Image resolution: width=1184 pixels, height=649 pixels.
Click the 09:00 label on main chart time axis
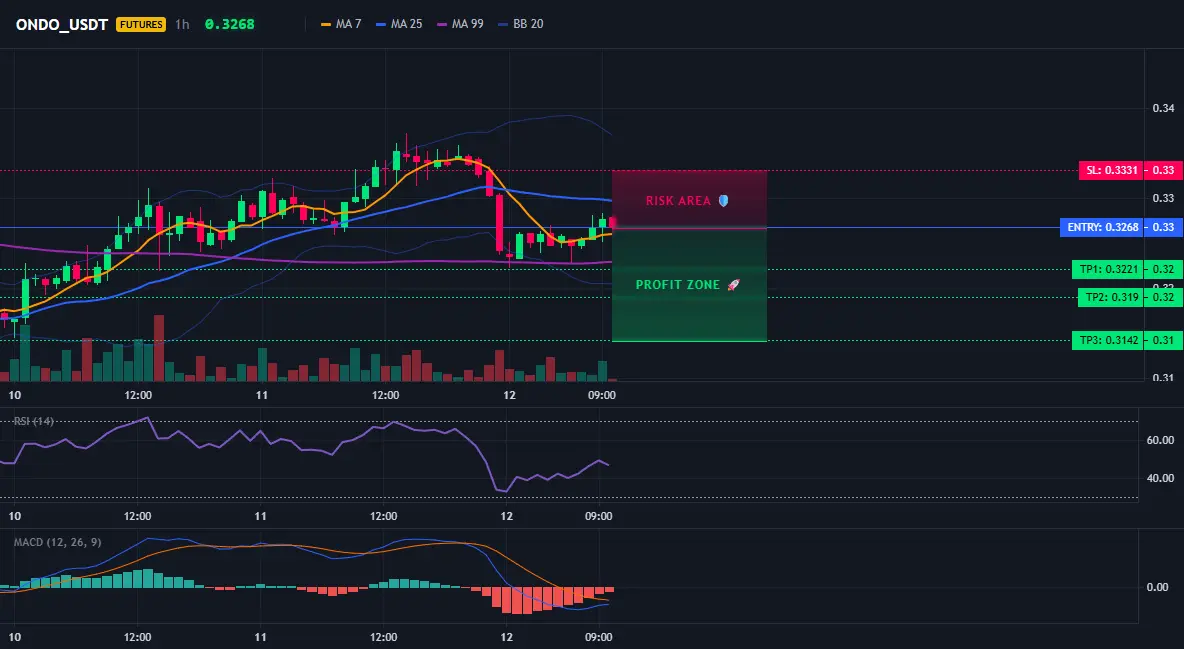pyautogui.click(x=601, y=395)
